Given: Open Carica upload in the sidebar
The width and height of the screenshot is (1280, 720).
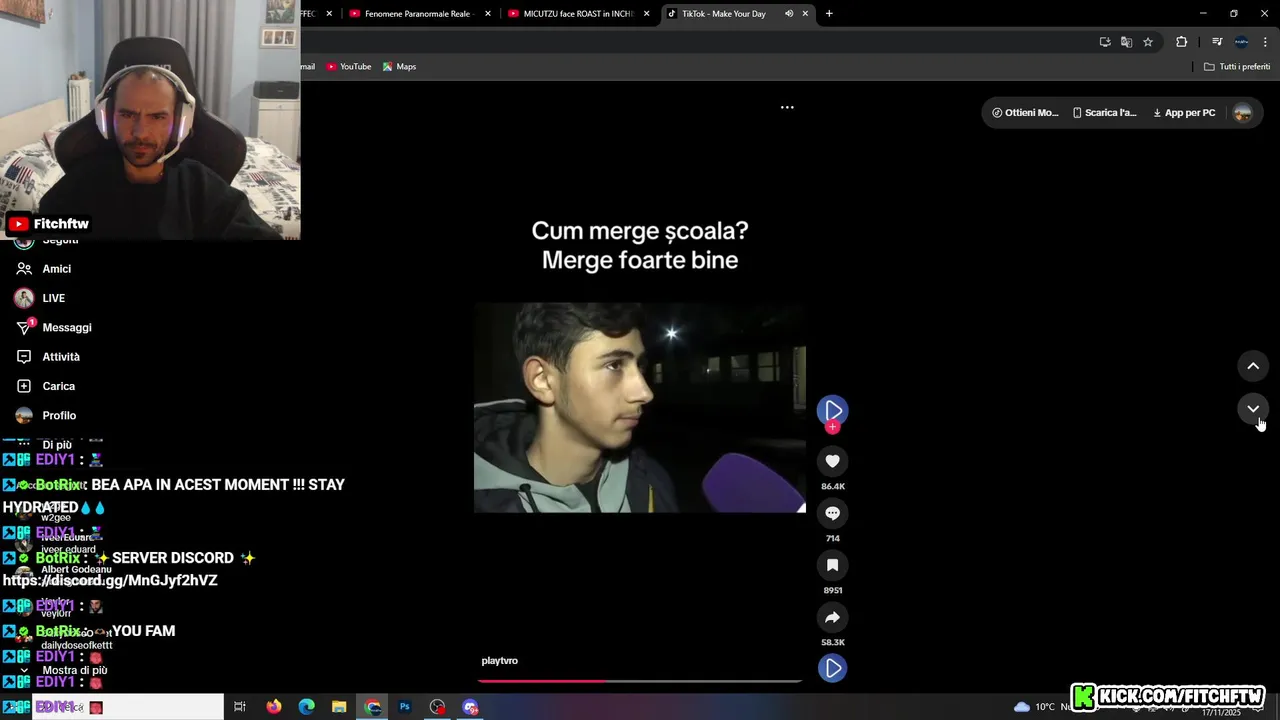Looking at the screenshot, I should (x=58, y=386).
